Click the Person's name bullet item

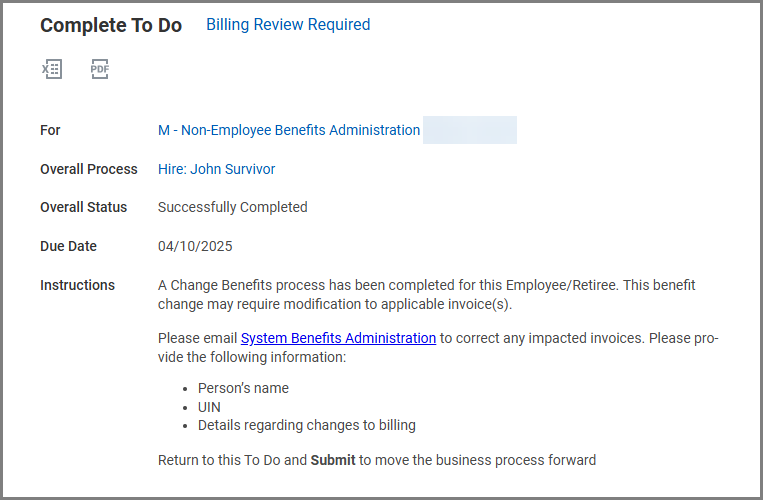[x=243, y=388]
